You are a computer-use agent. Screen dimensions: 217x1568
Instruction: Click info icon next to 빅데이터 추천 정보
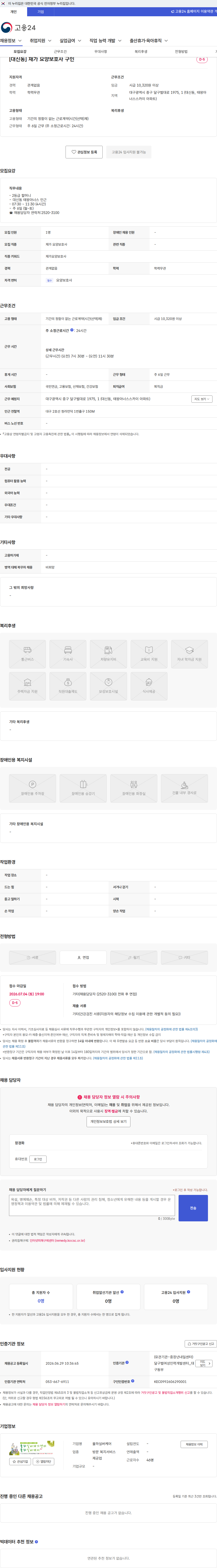click(x=37, y=1542)
